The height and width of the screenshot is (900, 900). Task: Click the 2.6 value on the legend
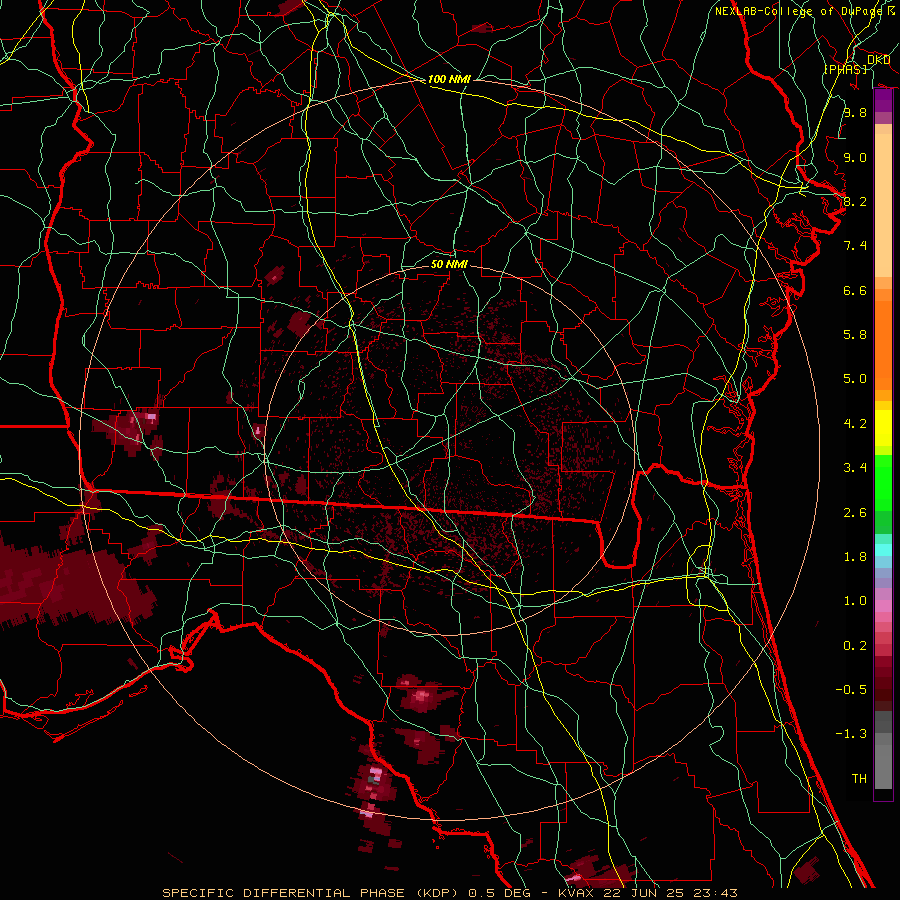855,513
